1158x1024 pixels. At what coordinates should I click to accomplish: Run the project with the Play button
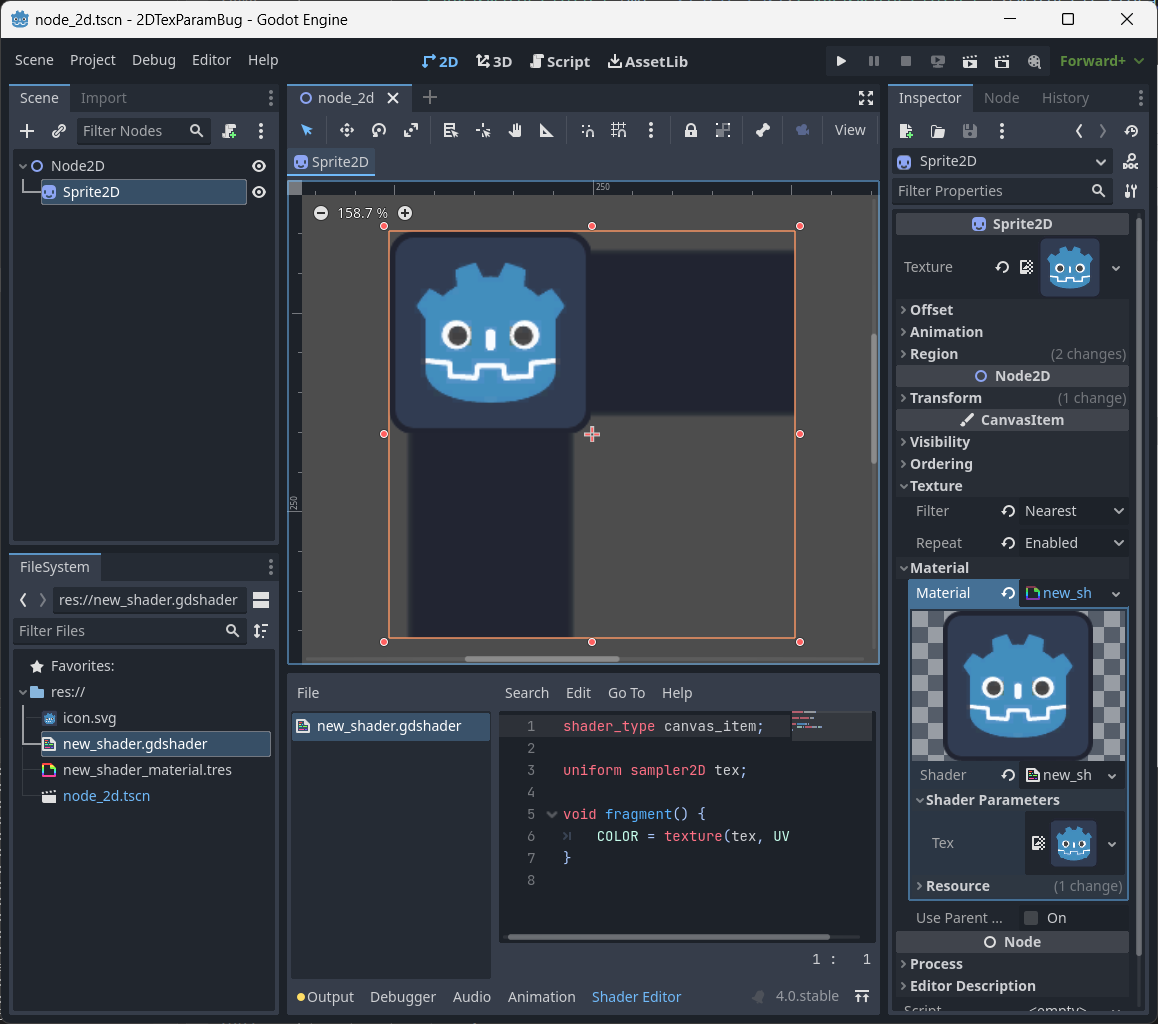click(841, 61)
